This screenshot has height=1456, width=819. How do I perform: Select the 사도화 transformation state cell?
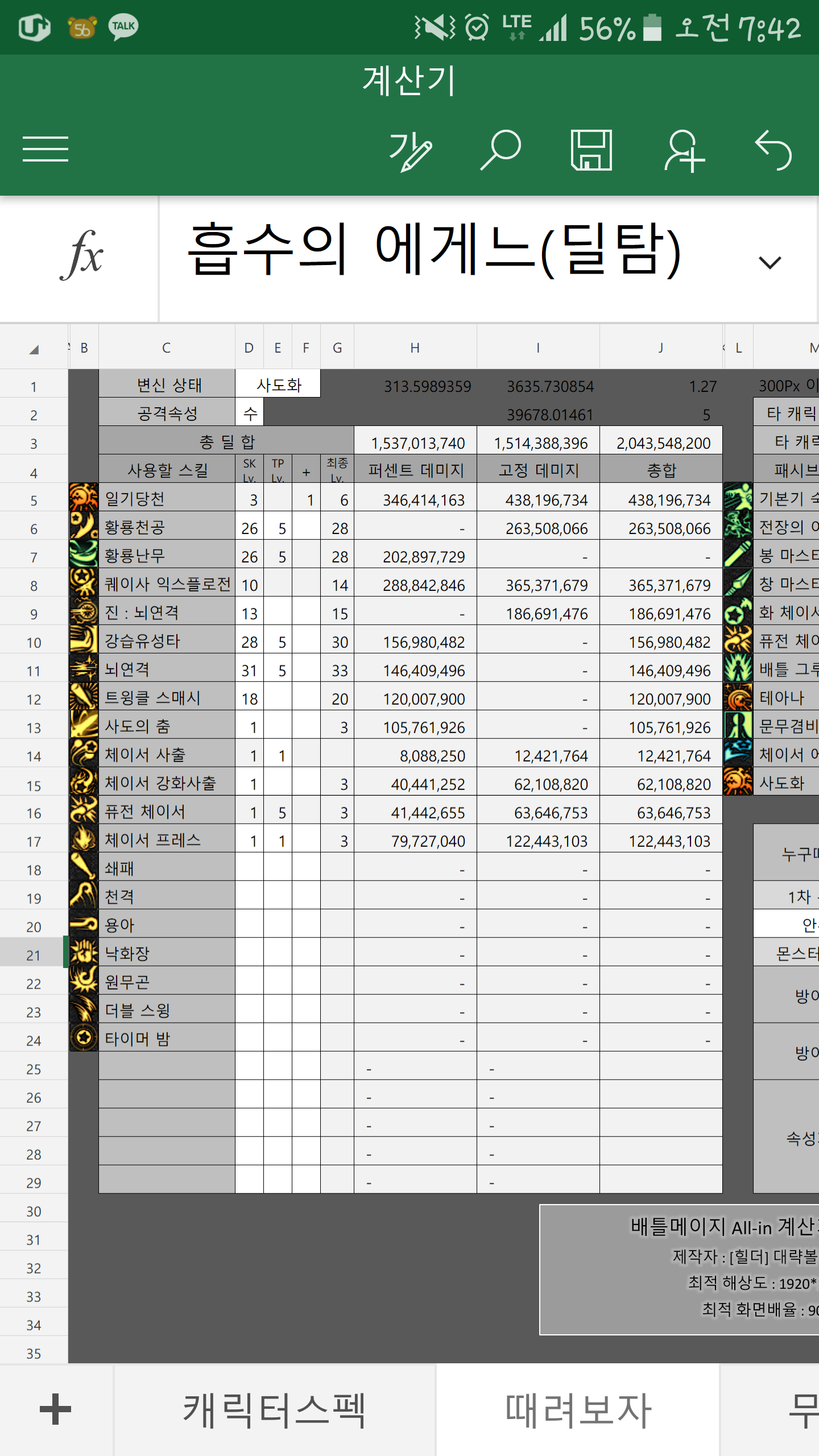click(x=278, y=384)
